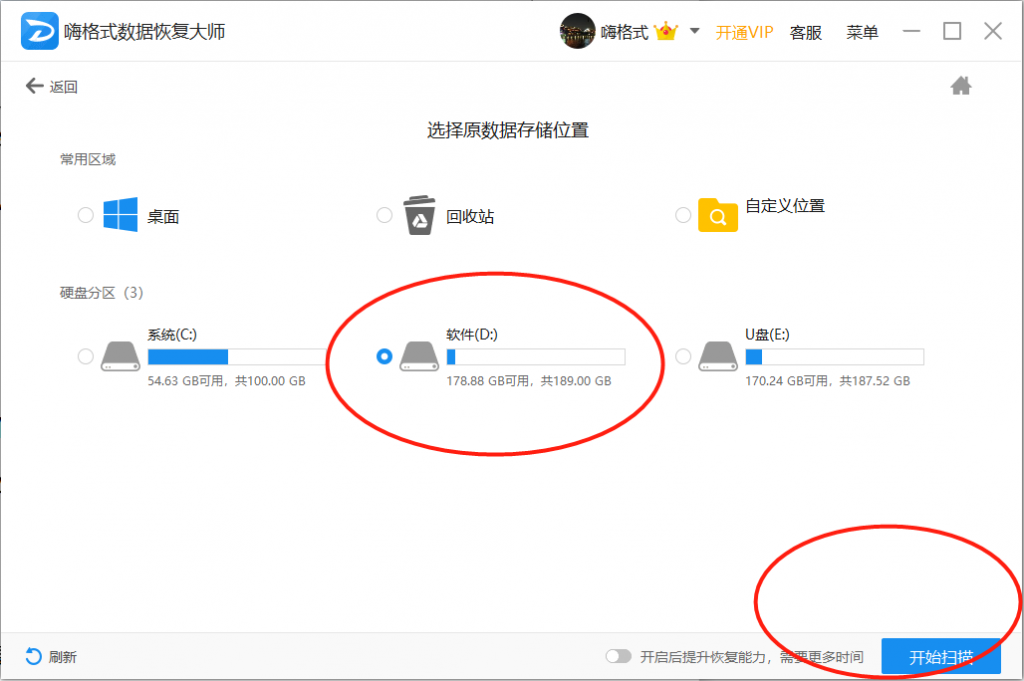Click the 嗨格式数据恢复大师 app logo
This screenshot has height=681, width=1024.
(x=39, y=31)
